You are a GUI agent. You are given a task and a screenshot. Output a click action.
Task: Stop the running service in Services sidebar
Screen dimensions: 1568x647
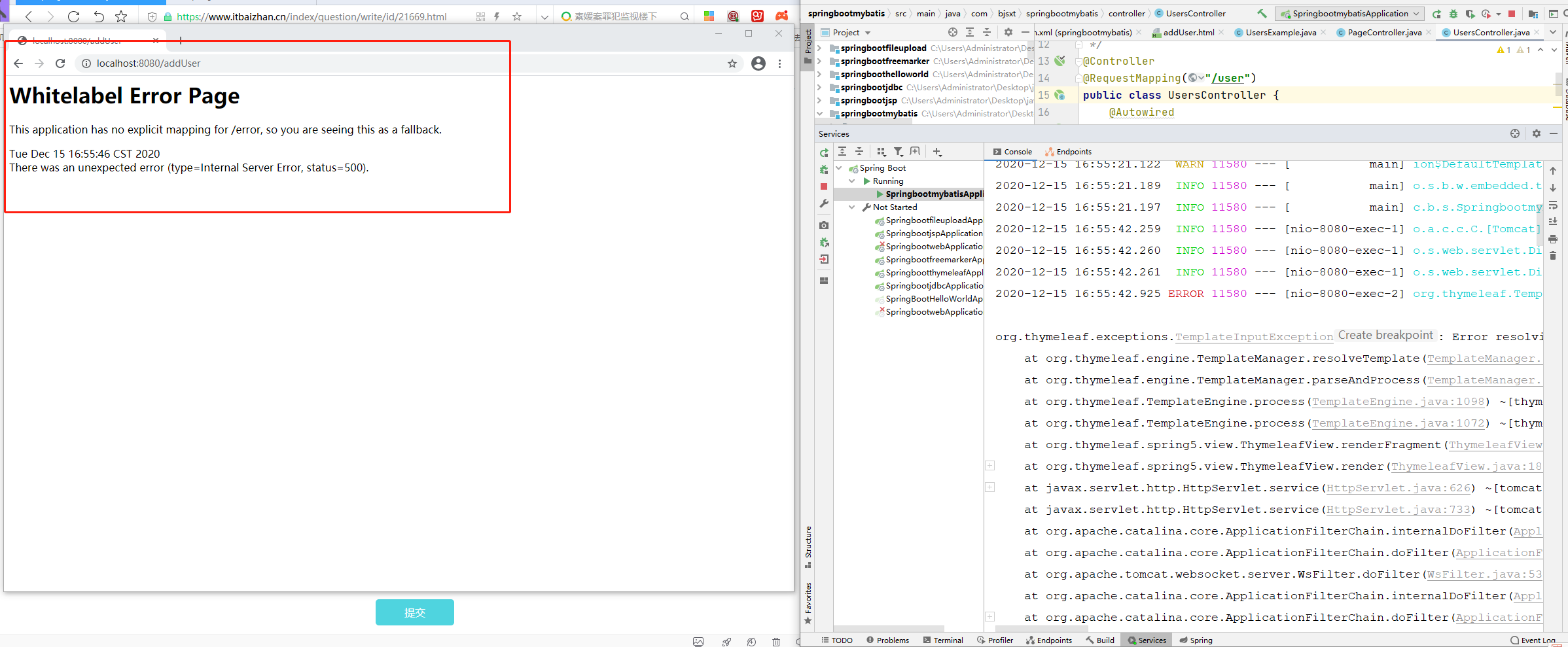(824, 186)
